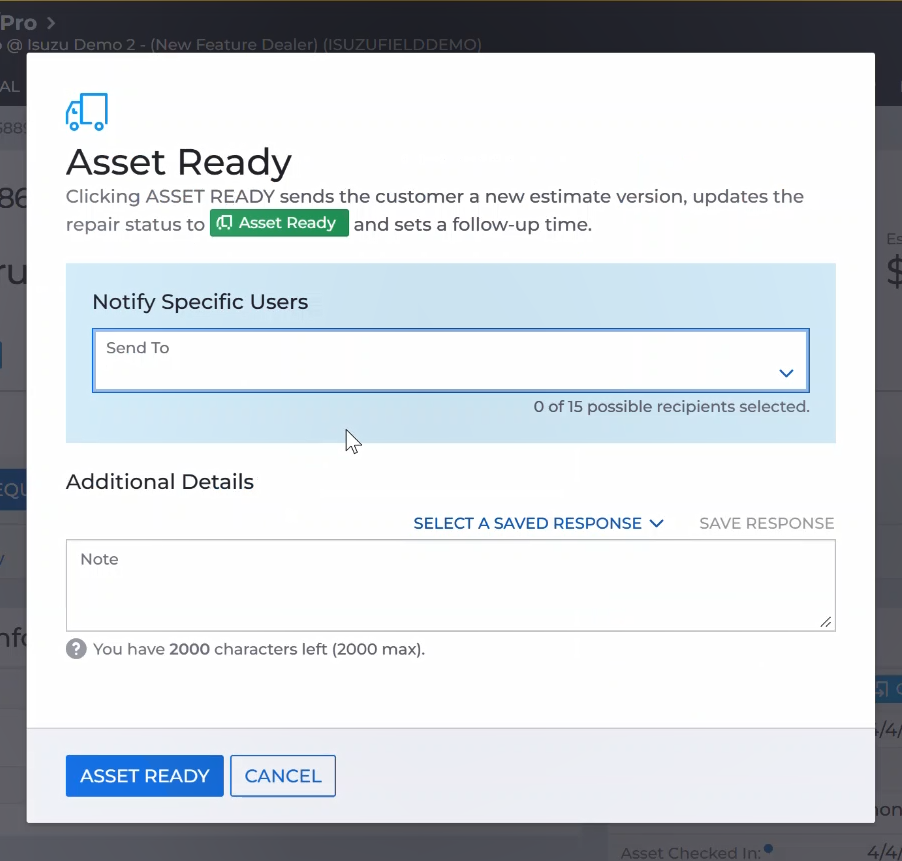Click the Send To dropdown chevron arrow
The height and width of the screenshot is (861, 902).
click(786, 373)
